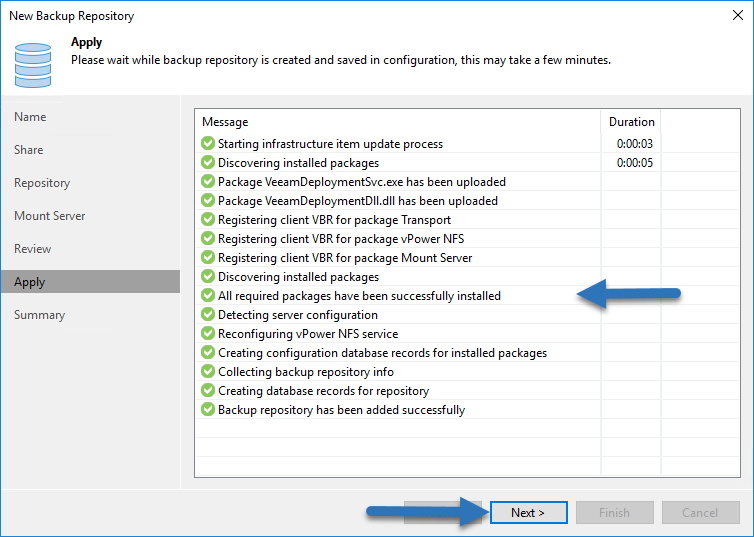This screenshot has height=537, width=754.
Task: Click green check by Collecting backup repository info
Action: [208, 371]
